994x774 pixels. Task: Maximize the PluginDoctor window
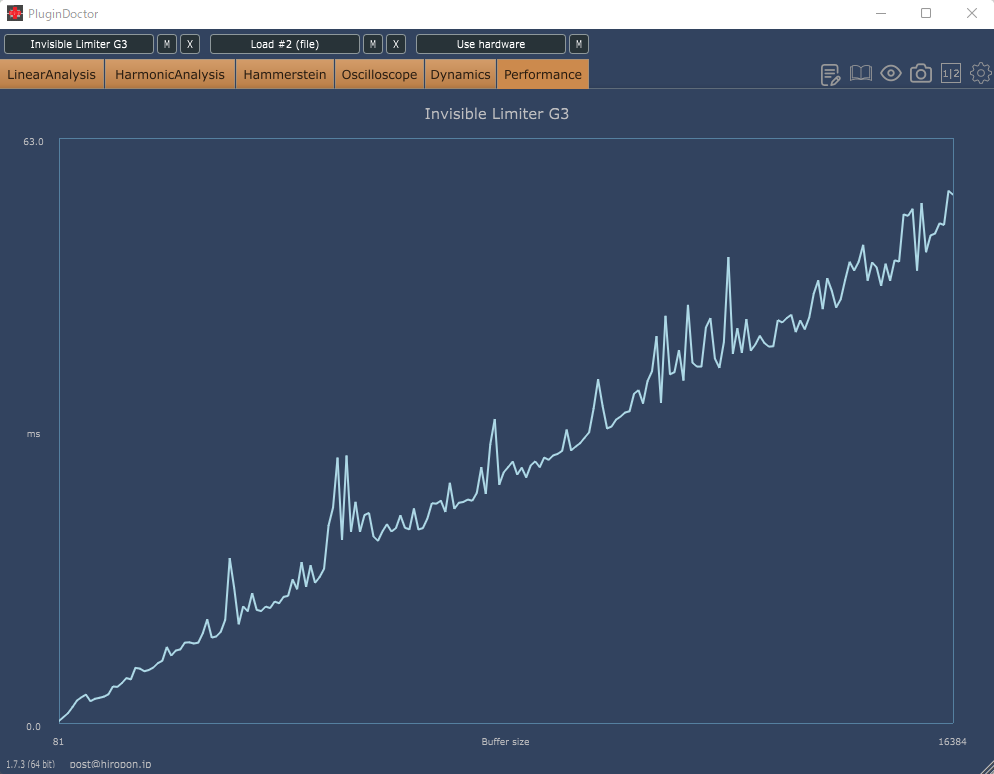pyautogui.click(x=926, y=13)
